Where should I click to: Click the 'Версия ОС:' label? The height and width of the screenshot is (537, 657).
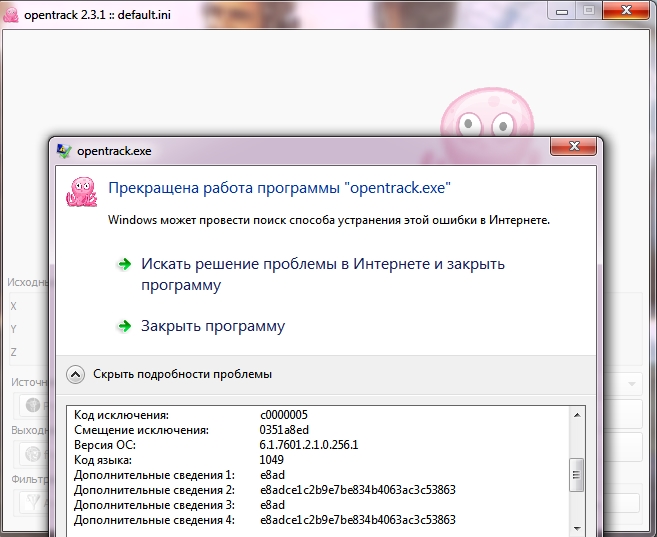[105, 445]
